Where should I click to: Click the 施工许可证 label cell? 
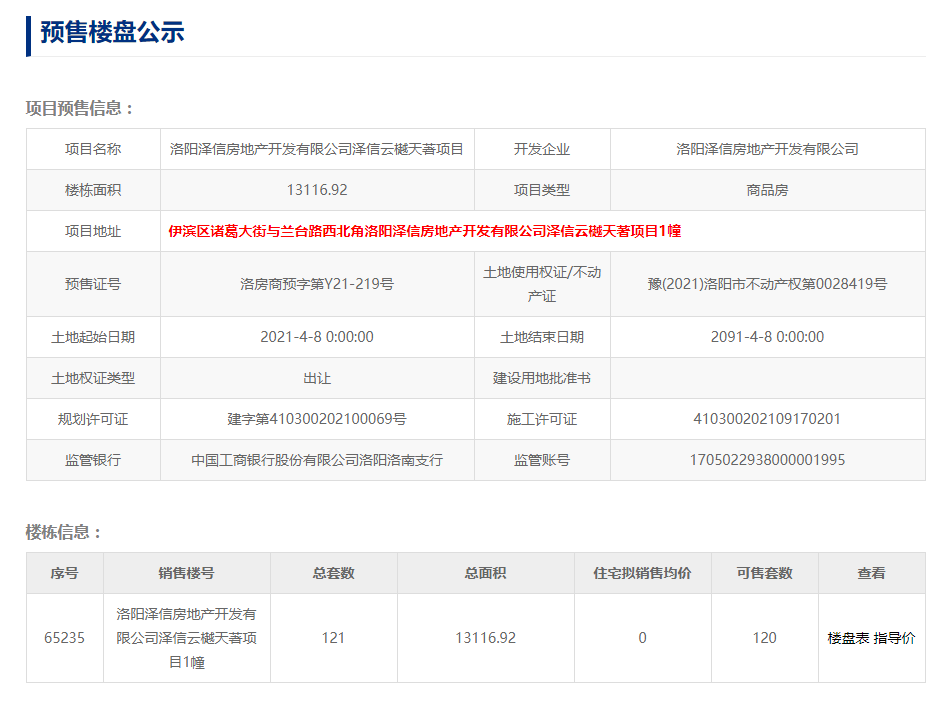542,419
